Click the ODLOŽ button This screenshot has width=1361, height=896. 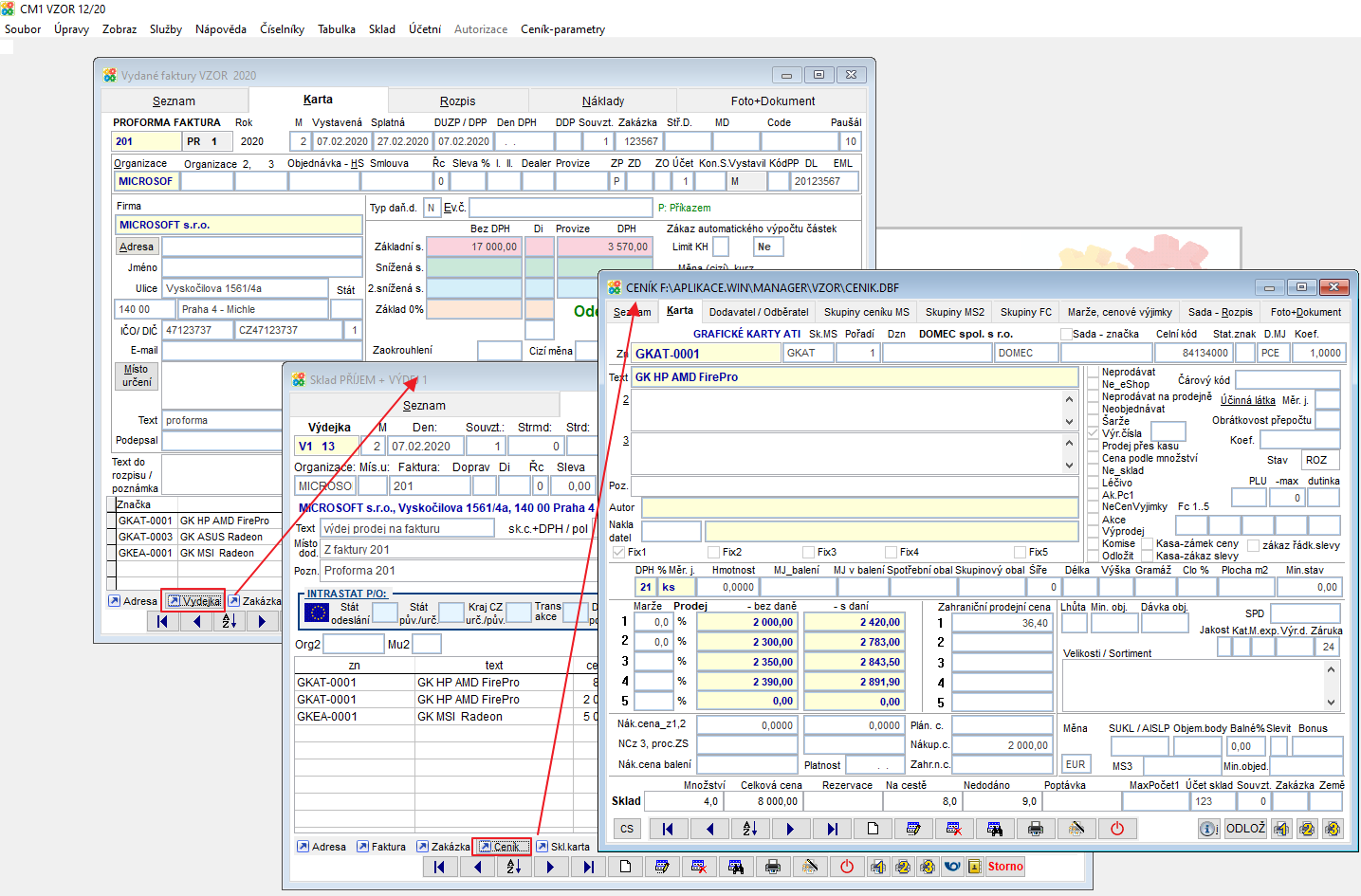tap(1245, 829)
